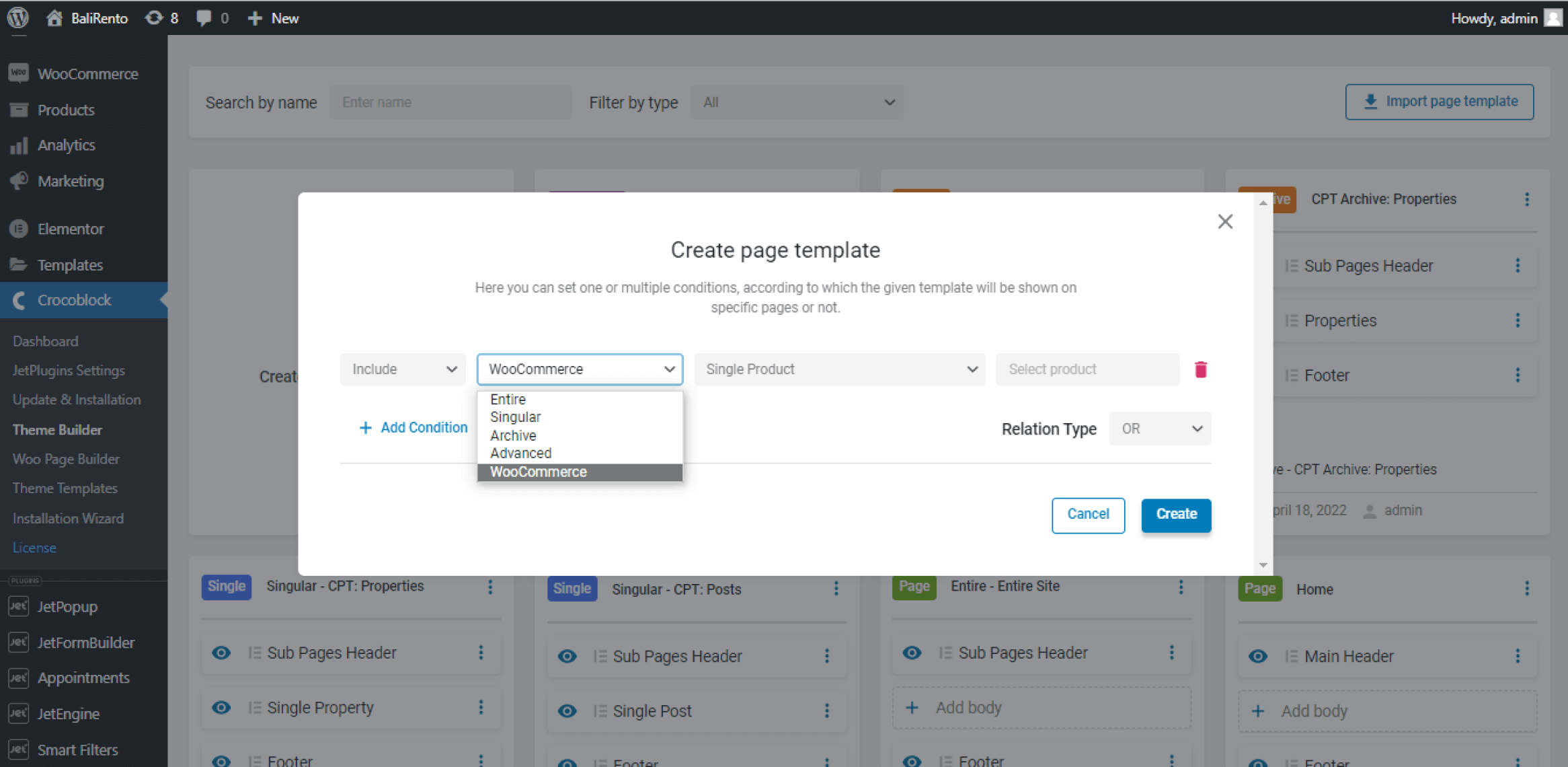The image size is (1568, 767).
Task: Choose Singular from the dropdown list
Action: (x=580, y=417)
